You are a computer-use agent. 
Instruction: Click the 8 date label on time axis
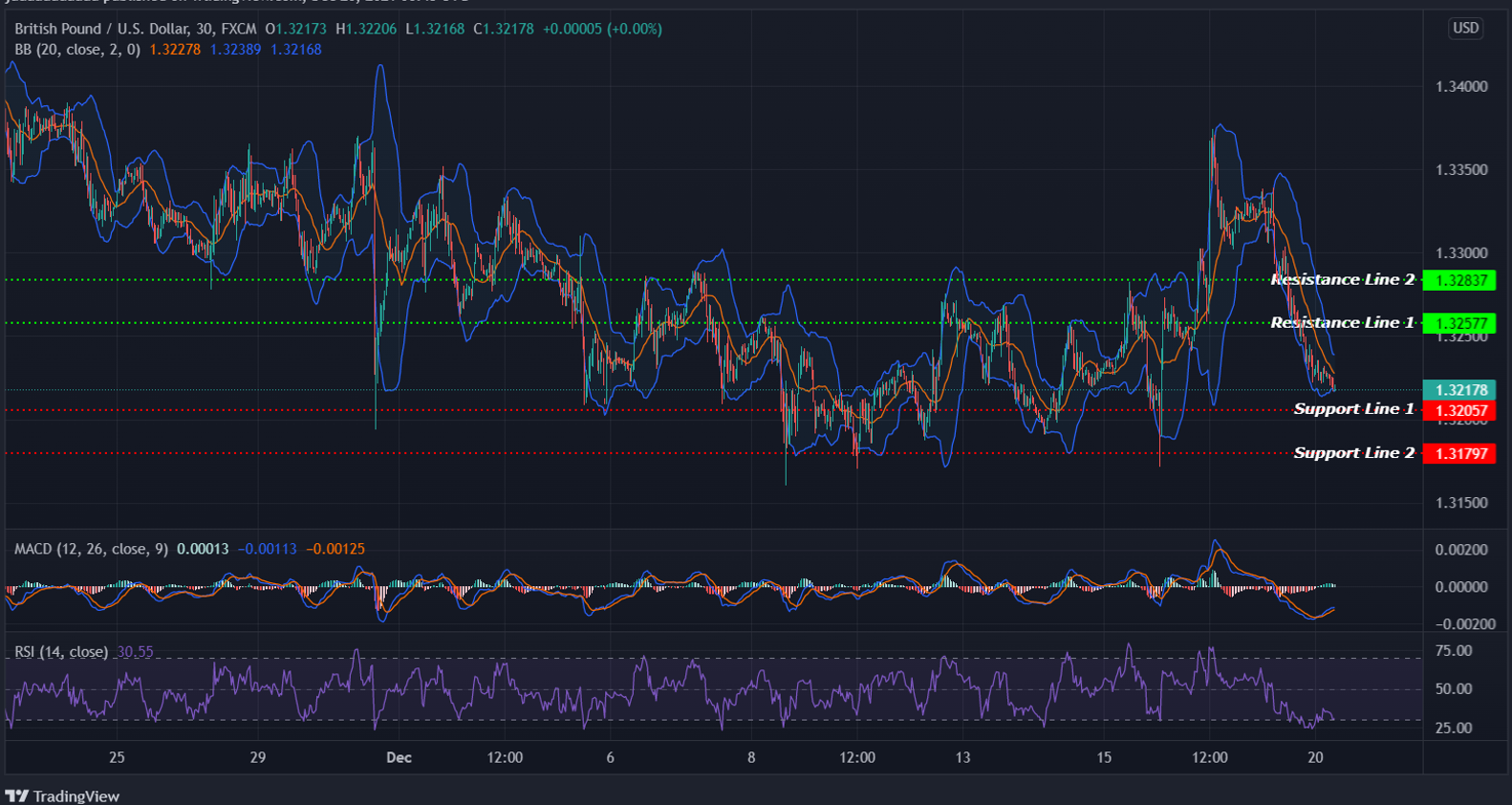click(x=751, y=758)
